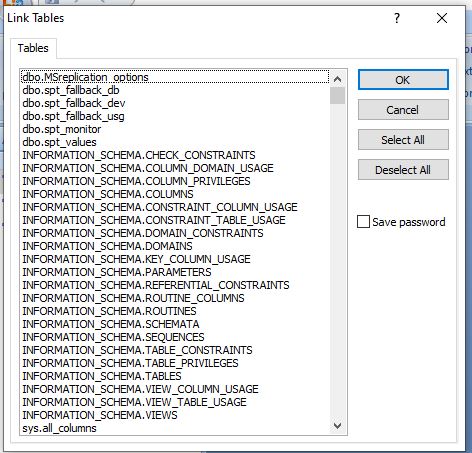Click the question mark help icon

point(397,18)
